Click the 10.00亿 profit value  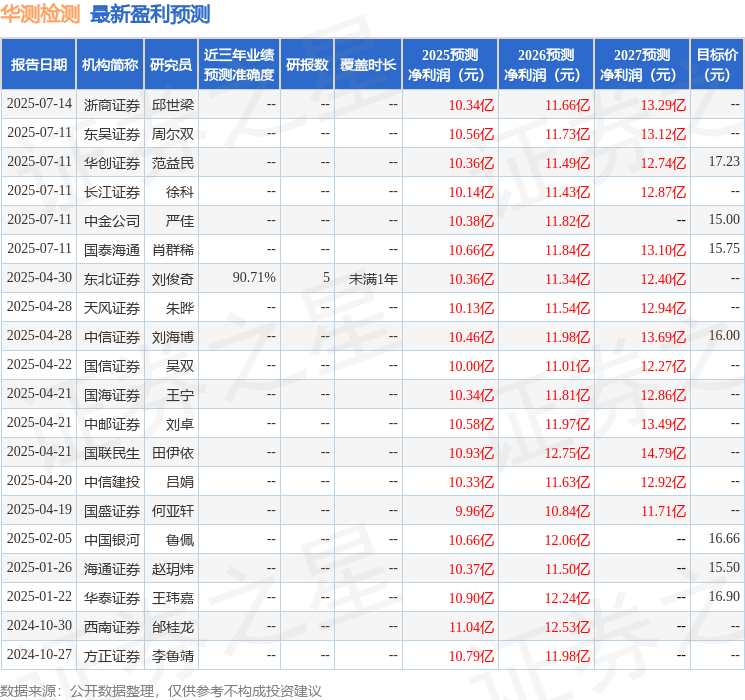(x=471, y=366)
